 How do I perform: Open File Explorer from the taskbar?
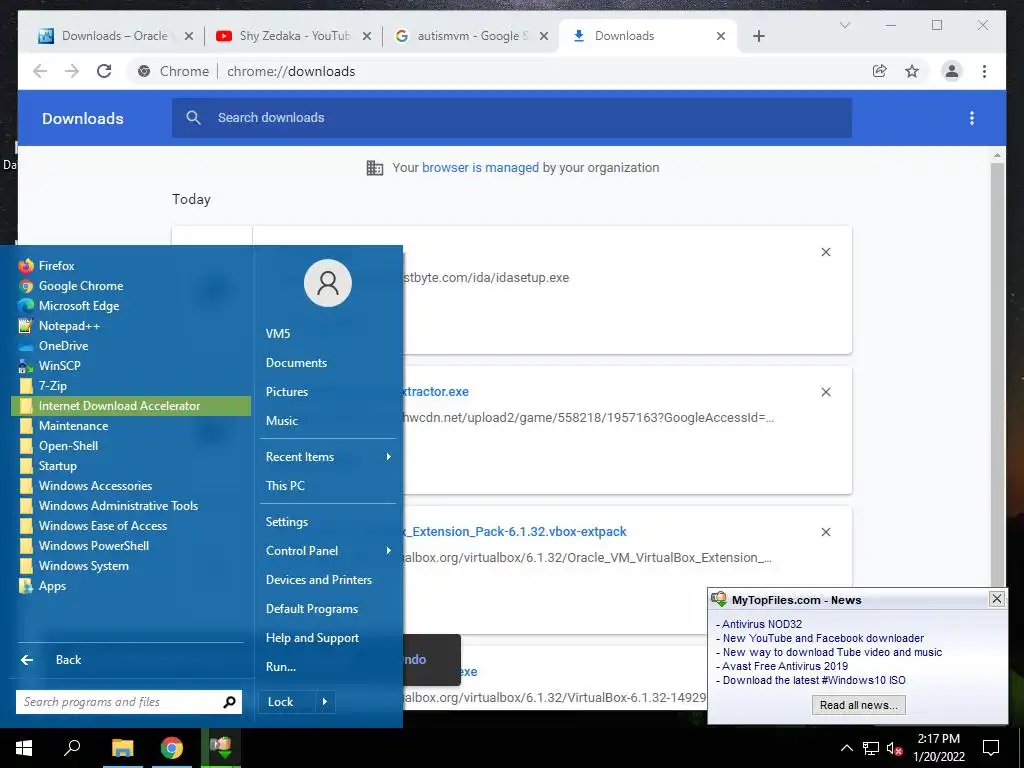pyautogui.click(x=122, y=748)
